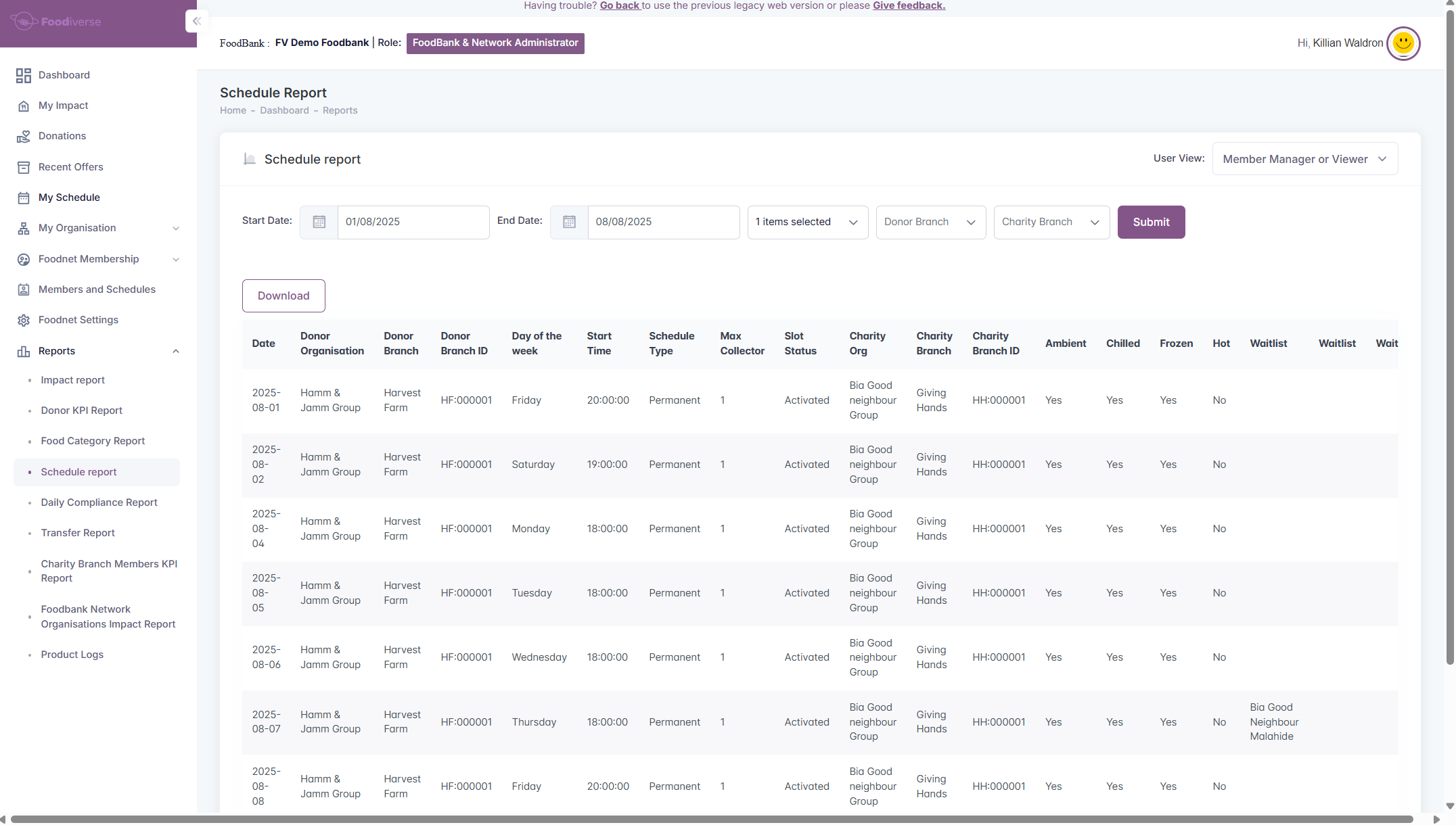Click the Download button
The height and width of the screenshot is (825, 1456).
coord(283,296)
